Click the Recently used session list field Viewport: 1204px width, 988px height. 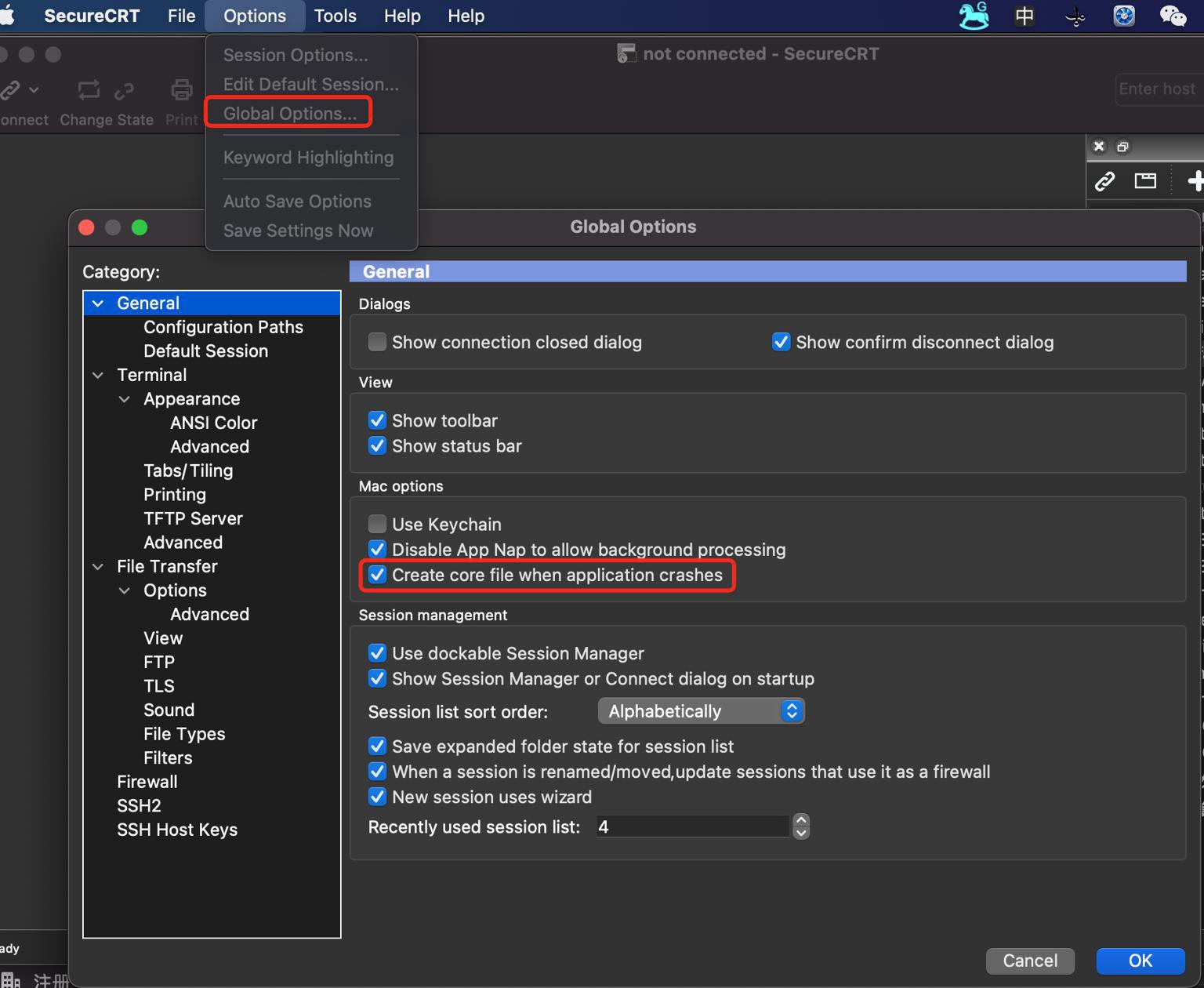point(692,826)
